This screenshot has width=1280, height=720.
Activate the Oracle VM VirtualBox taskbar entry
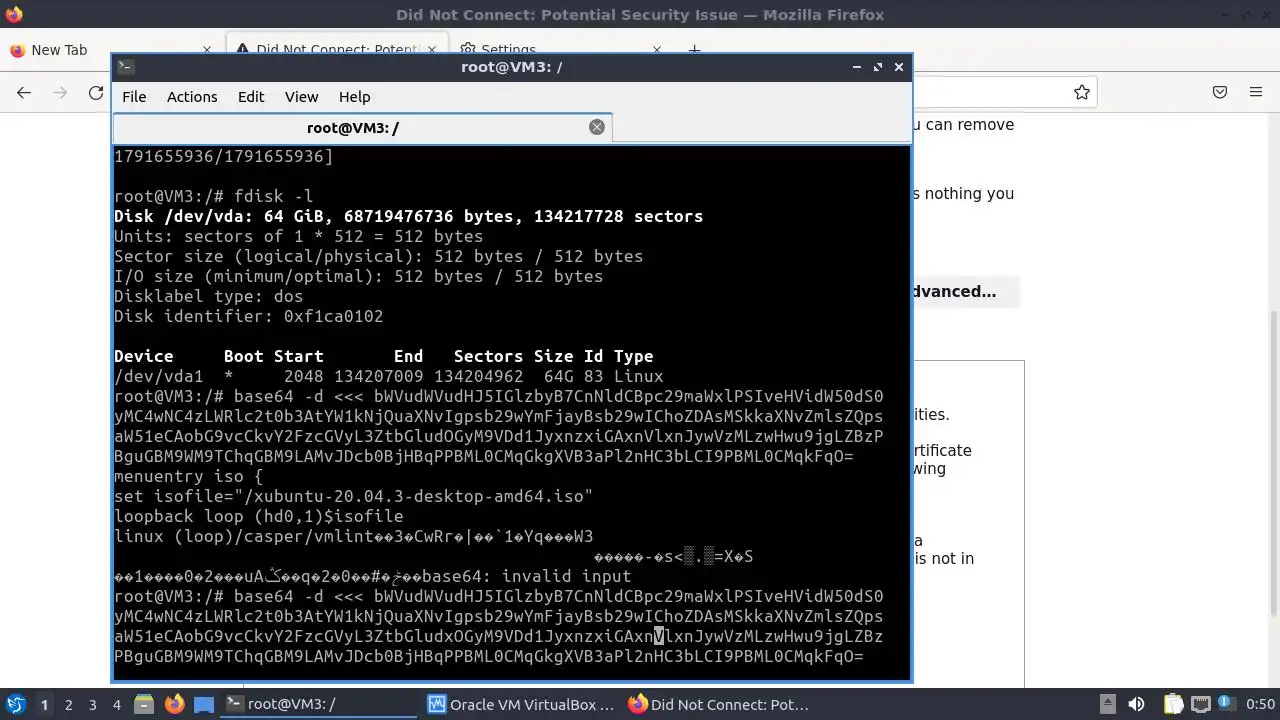coord(521,704)
